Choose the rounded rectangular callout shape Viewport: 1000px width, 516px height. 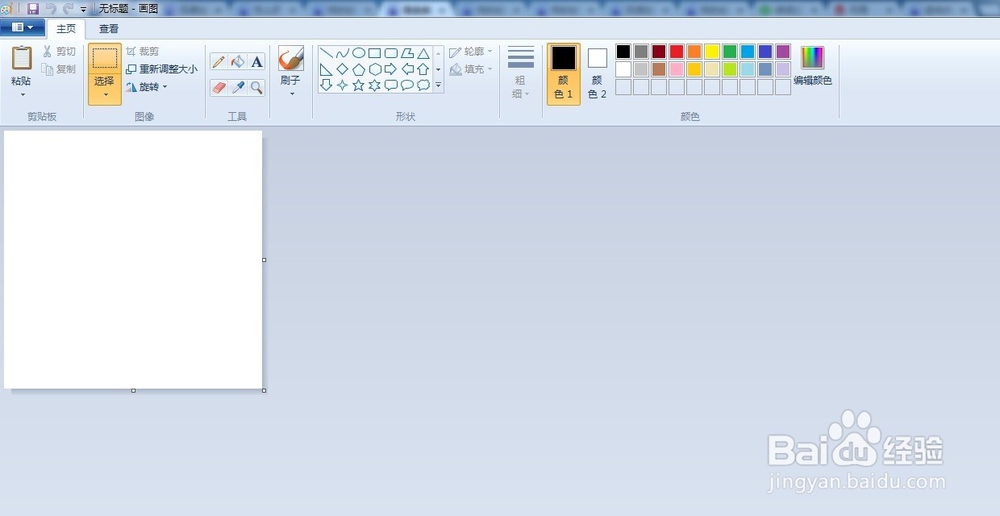pyautogui.click(x=391, y=85)
